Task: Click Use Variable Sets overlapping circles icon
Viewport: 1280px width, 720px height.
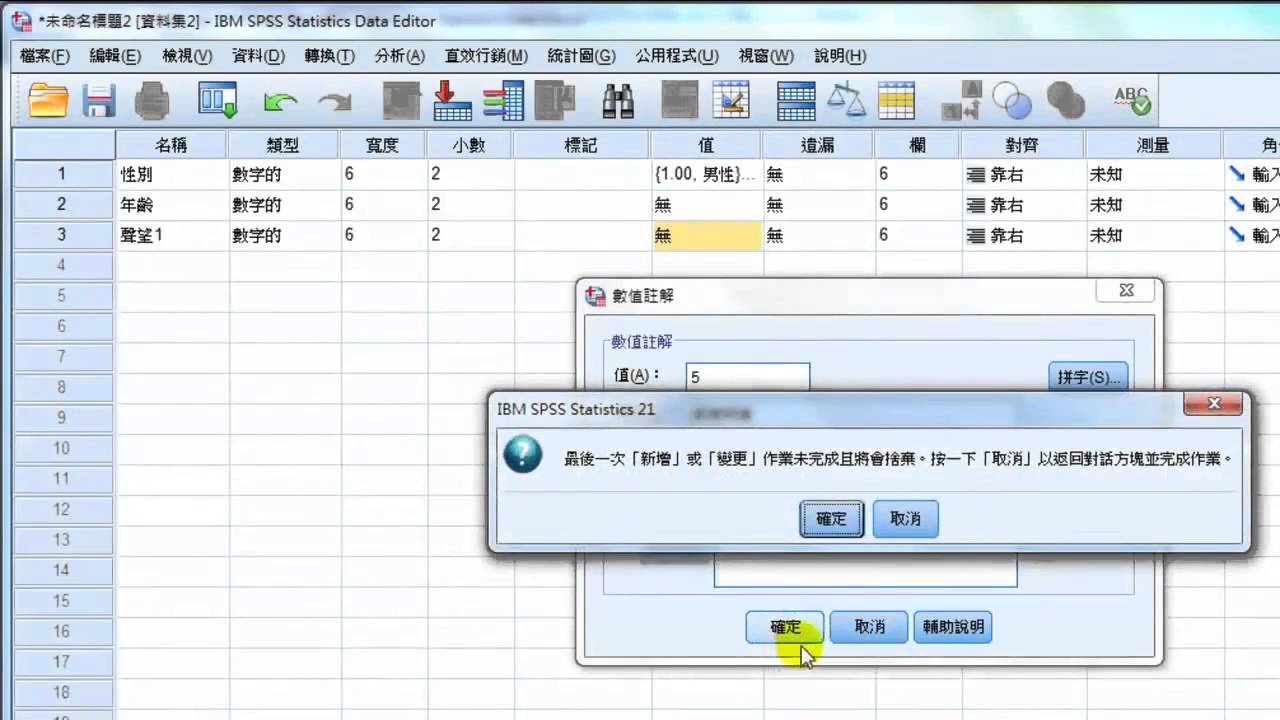Action: pyautogui.click(x=1012, y=101)
